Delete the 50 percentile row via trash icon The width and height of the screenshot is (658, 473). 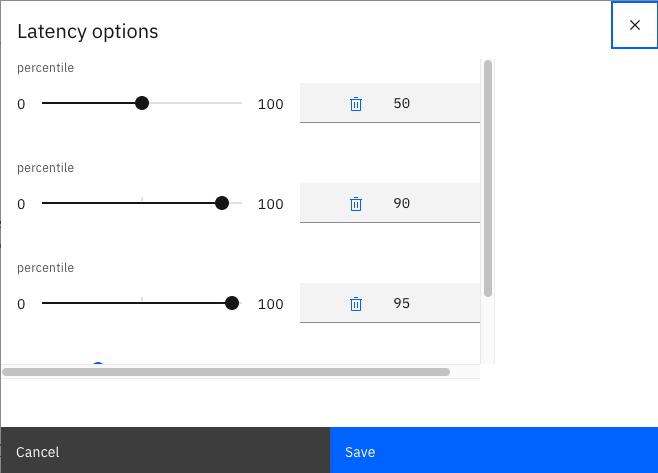click(x=356, y=104)
